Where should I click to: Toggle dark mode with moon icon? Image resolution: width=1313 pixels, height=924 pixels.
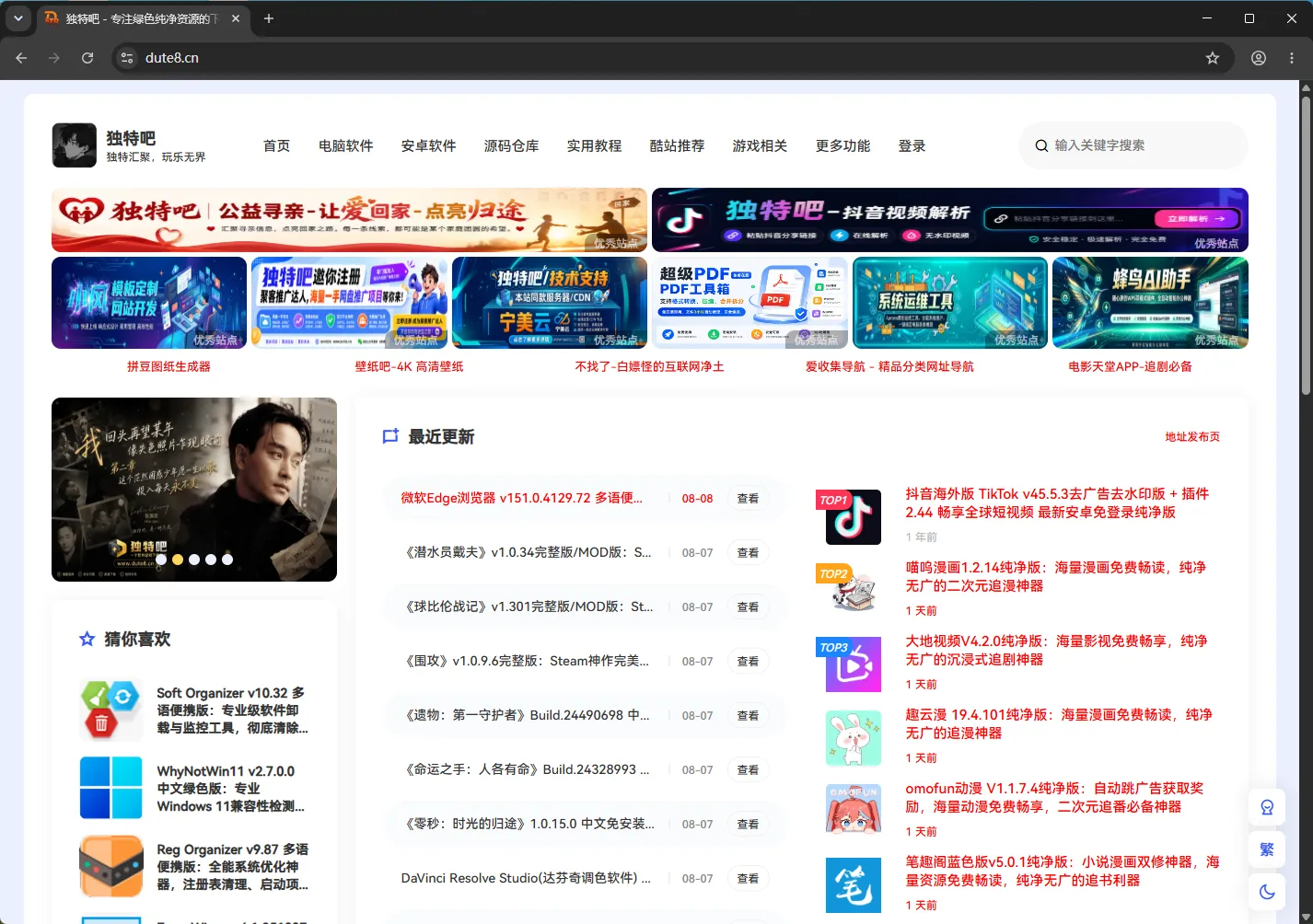pos(1267,892)
